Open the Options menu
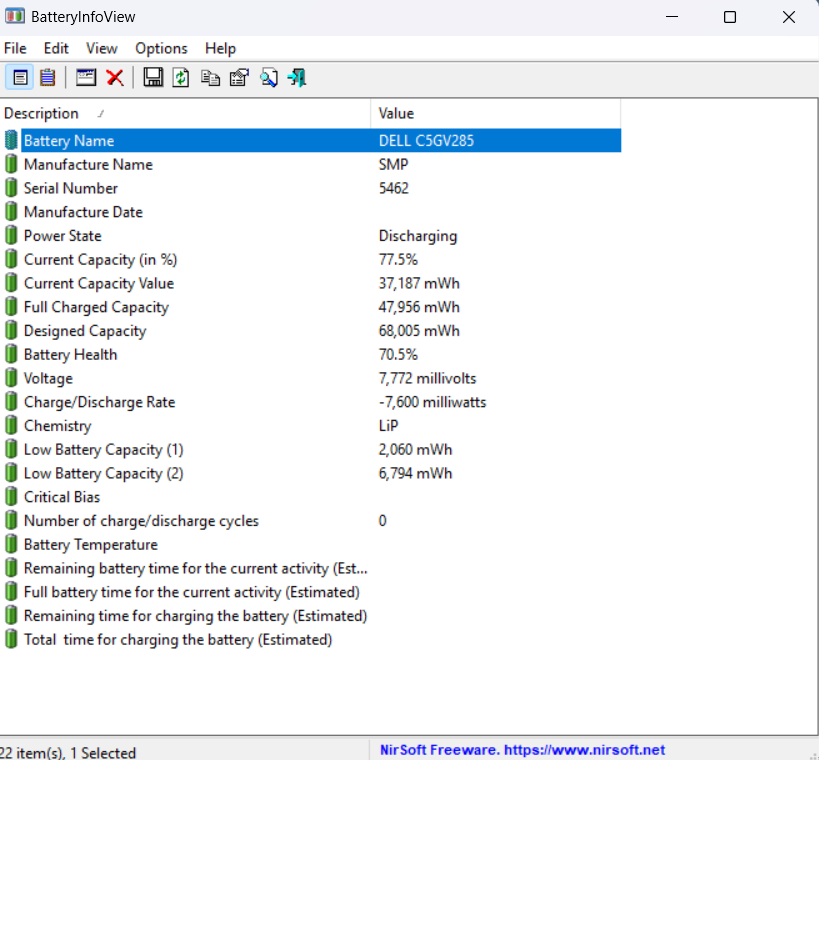This screenshot has width=824, height=931. [161, 49]
